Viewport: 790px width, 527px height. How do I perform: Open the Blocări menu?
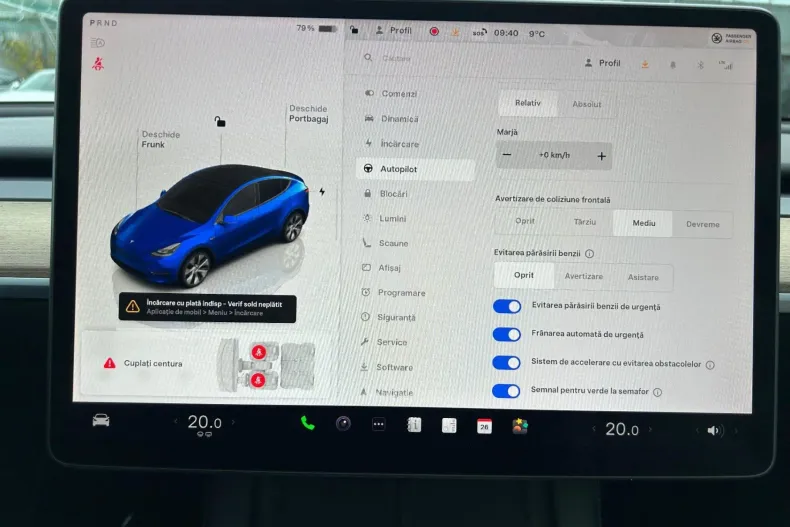pos(415,194)
